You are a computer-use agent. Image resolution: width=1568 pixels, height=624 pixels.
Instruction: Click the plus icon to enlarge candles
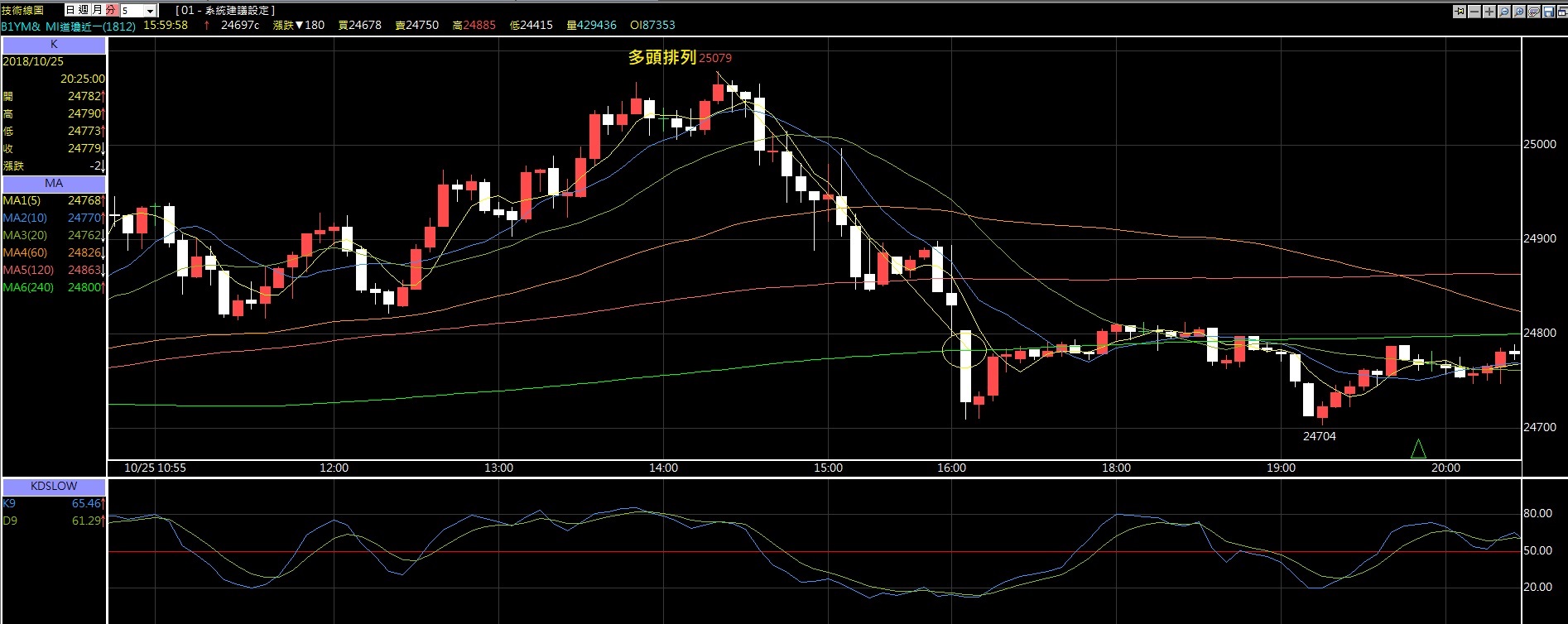[1489, 11]
